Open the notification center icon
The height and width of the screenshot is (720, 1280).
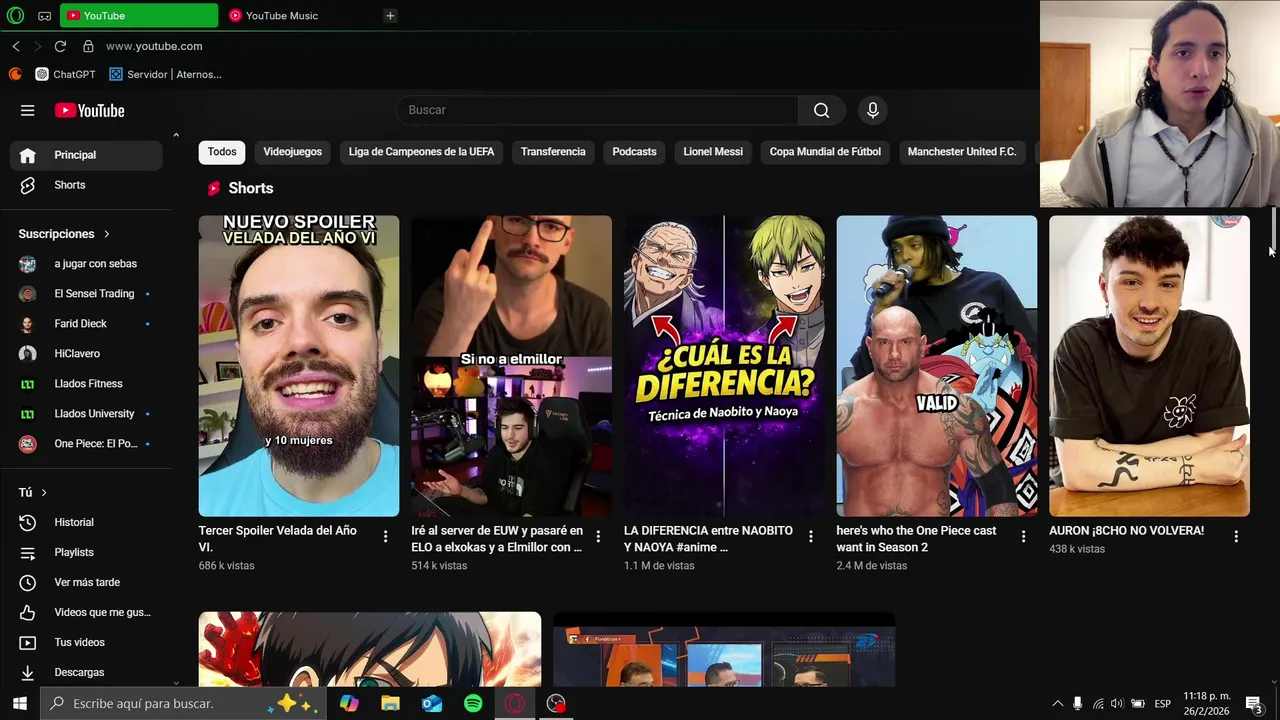point(1254,703)
